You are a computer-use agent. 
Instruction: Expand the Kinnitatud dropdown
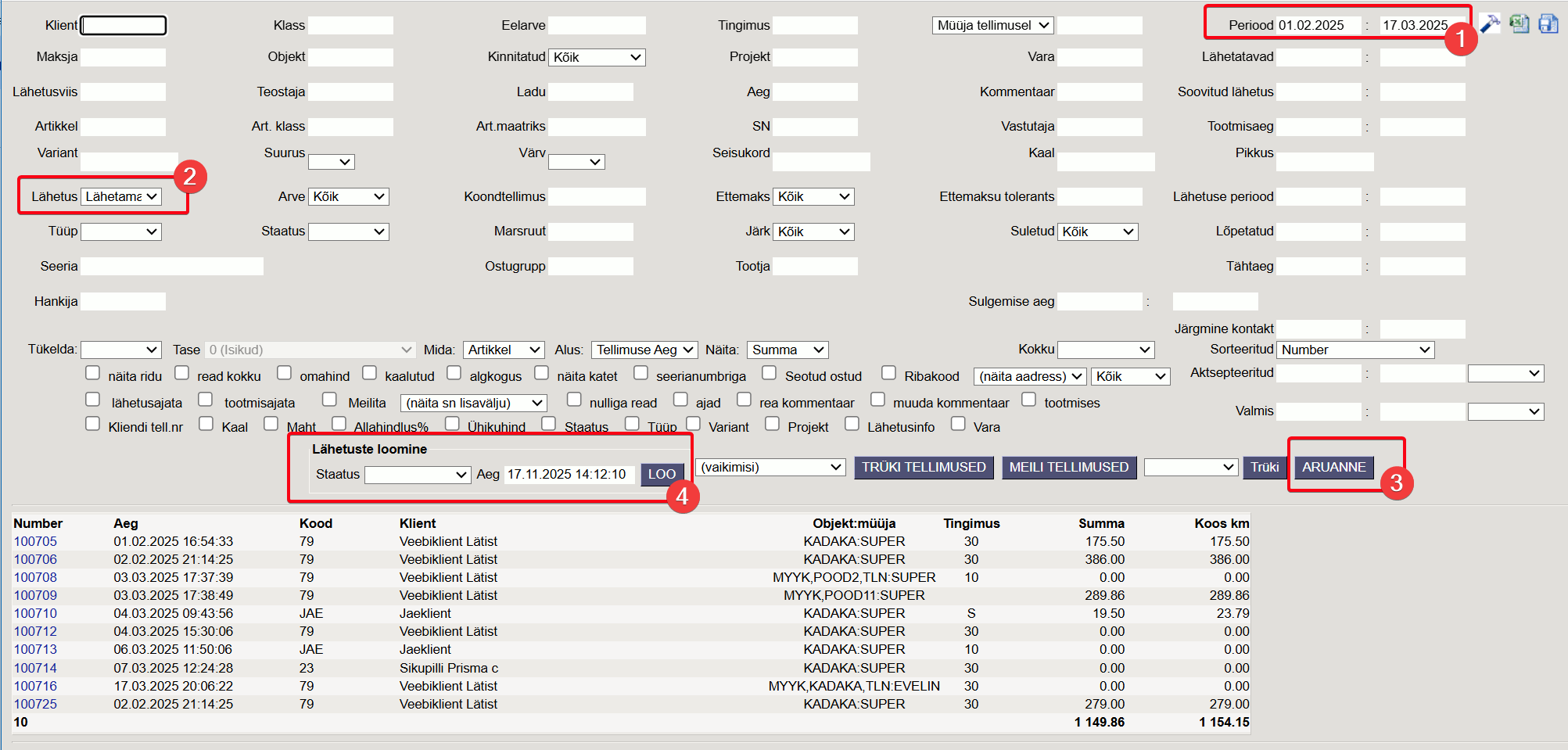(x=597, y=57)
